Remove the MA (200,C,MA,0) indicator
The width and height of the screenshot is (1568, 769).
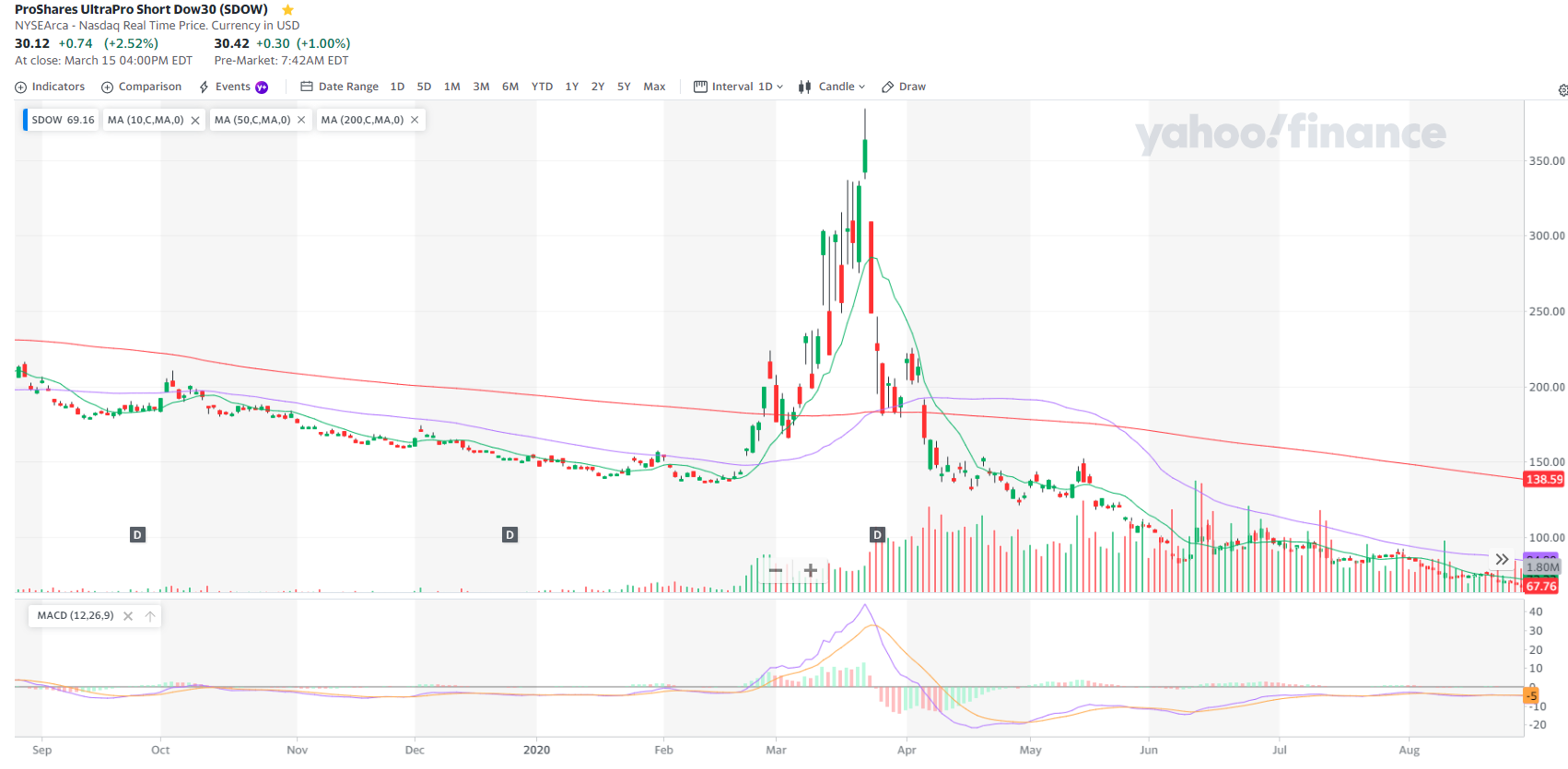[415, 120]
